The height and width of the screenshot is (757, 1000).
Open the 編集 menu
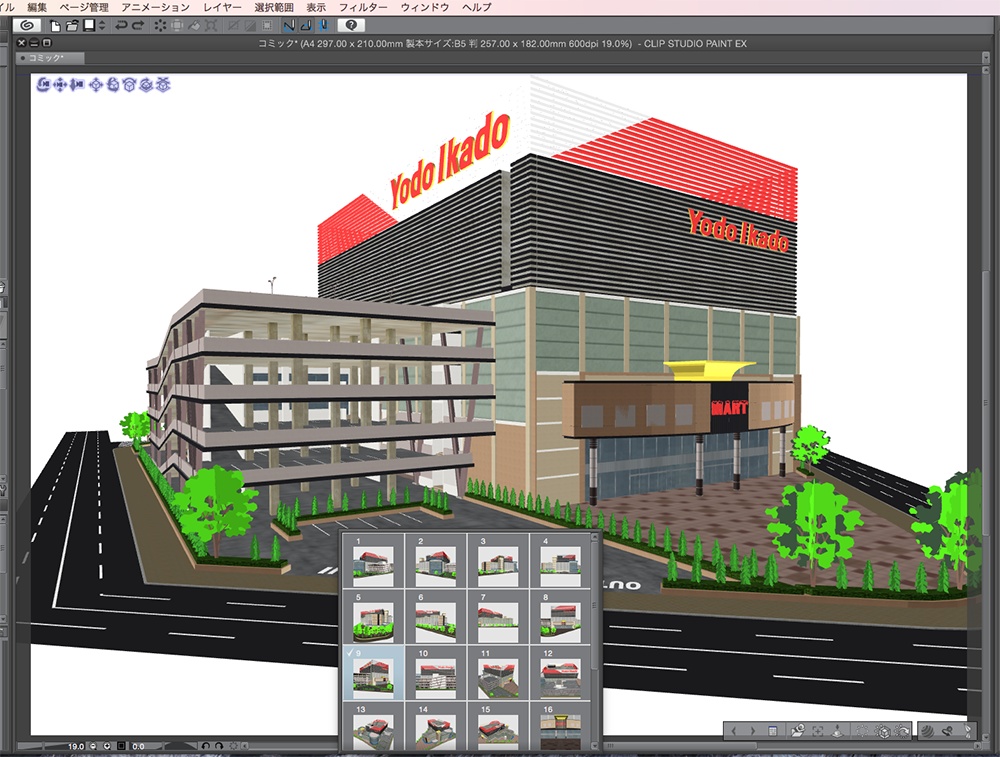pyautogui.click(x=37, y=7)
